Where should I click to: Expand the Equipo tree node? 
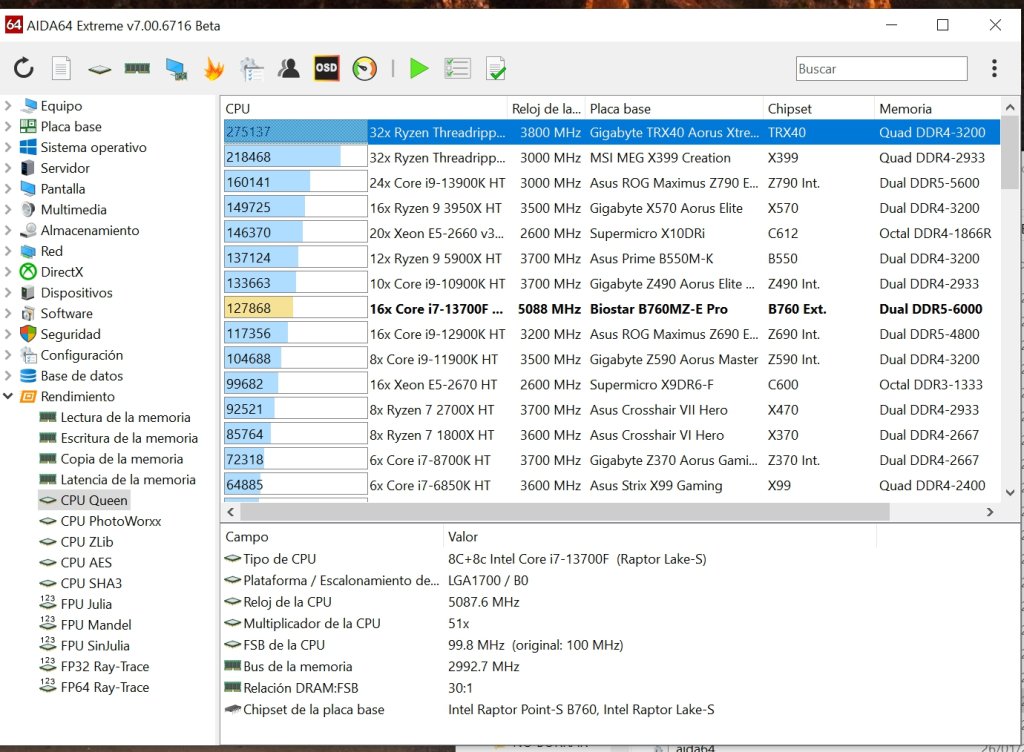point(8,105)
